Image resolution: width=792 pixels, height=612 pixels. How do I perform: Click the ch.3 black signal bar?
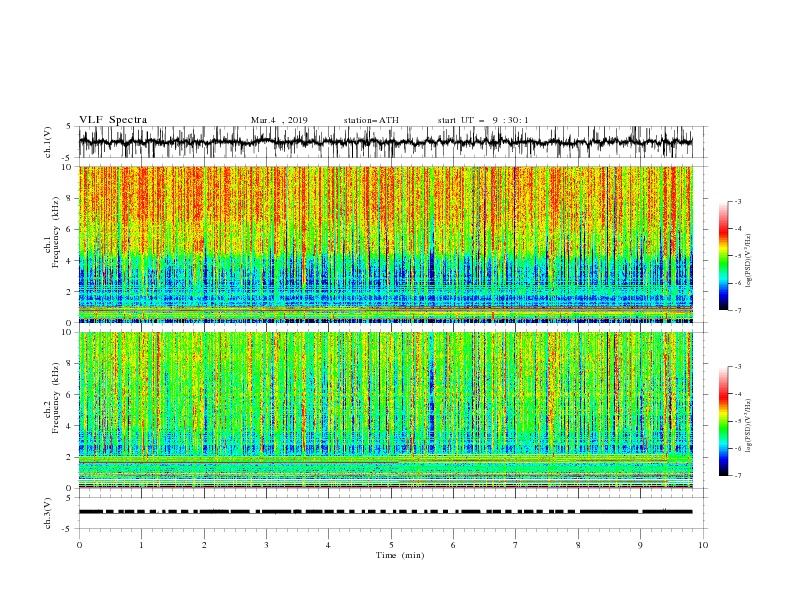(385, 512)
